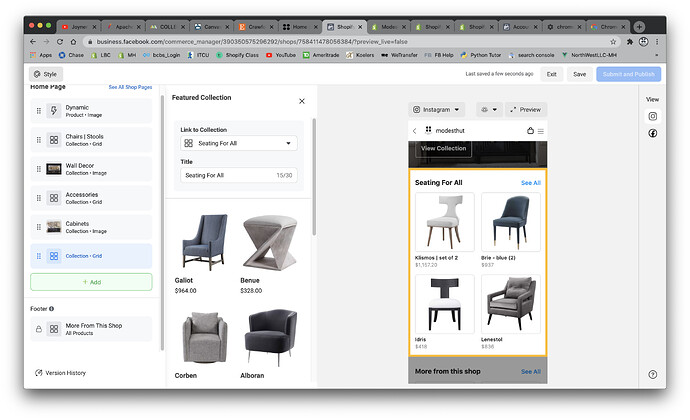Click the drag handle of Wall Decor section

pos(39,169)
